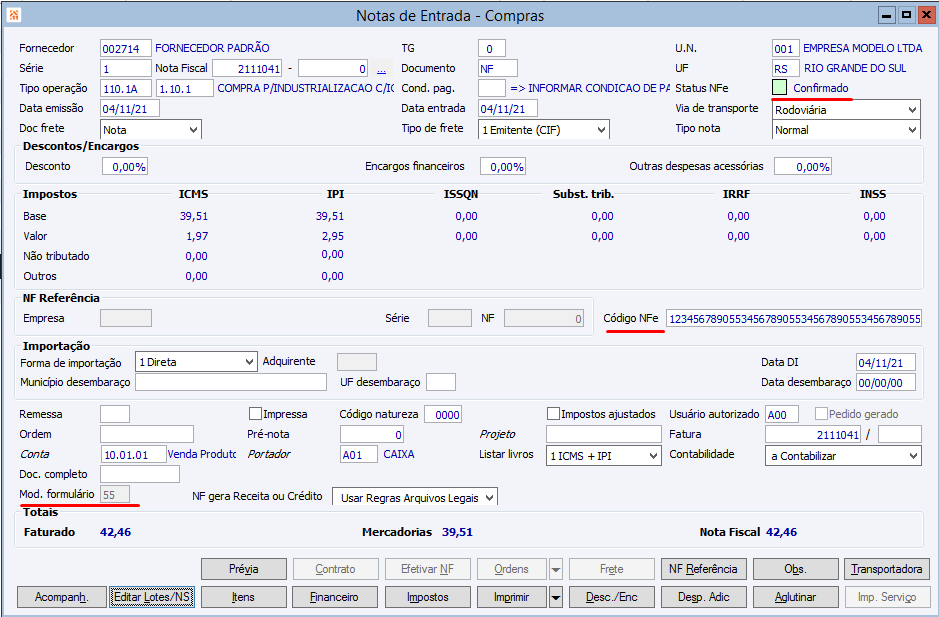Open the Itens button
939x617 pixels.
244,597
